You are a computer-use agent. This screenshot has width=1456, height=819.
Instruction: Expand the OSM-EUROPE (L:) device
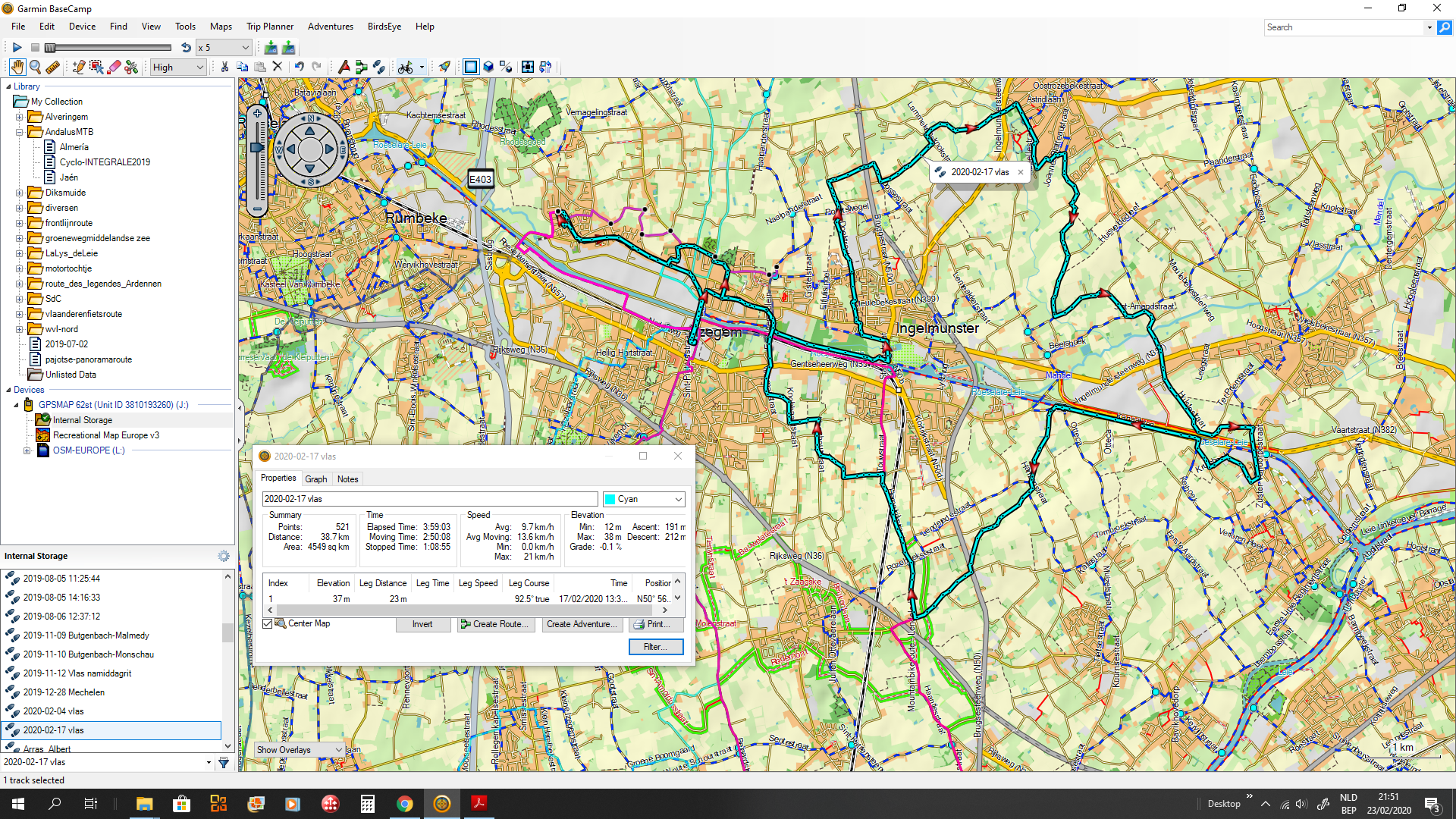pos(27,450)
